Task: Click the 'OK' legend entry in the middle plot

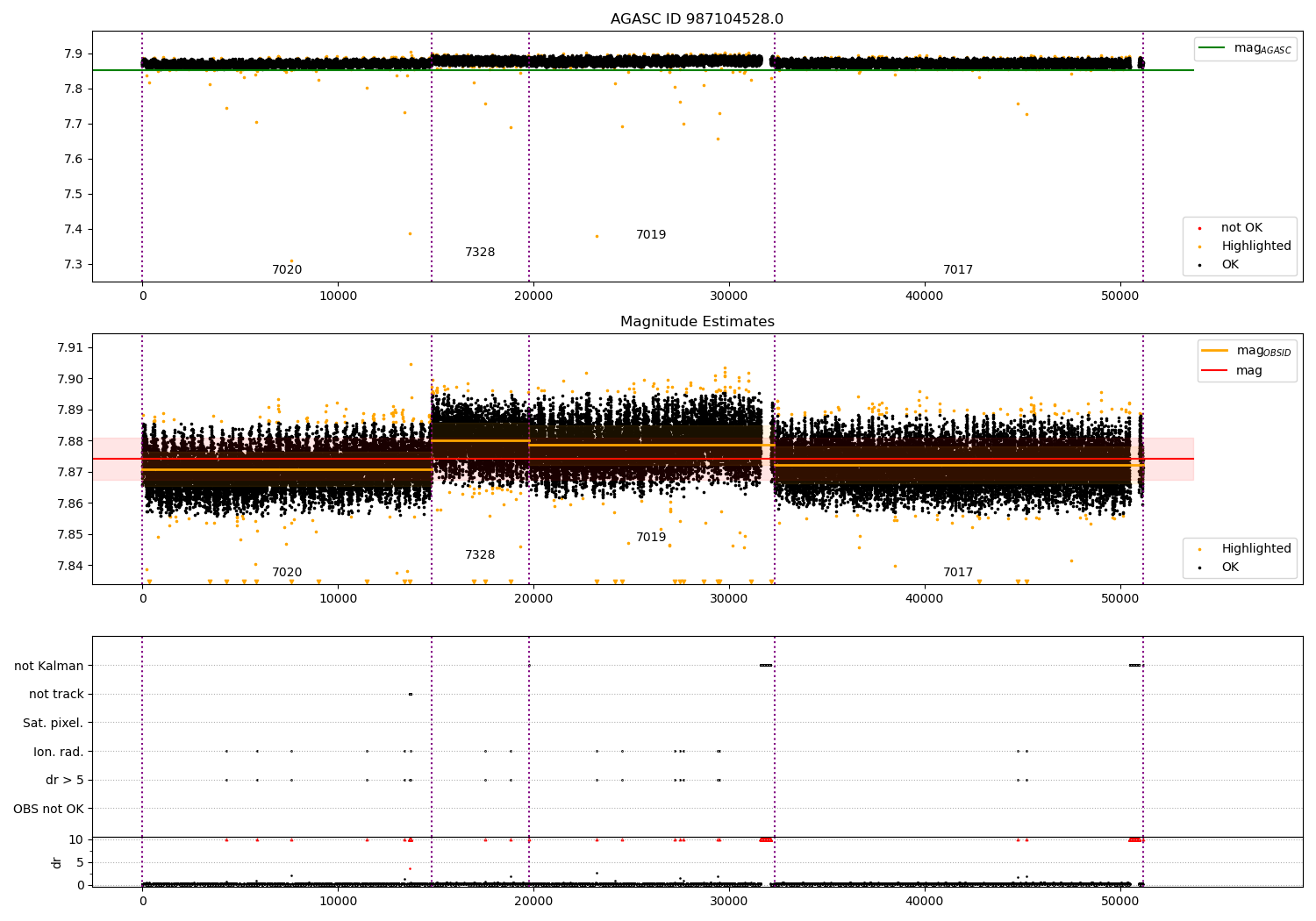Action: tap(1220, 568)
